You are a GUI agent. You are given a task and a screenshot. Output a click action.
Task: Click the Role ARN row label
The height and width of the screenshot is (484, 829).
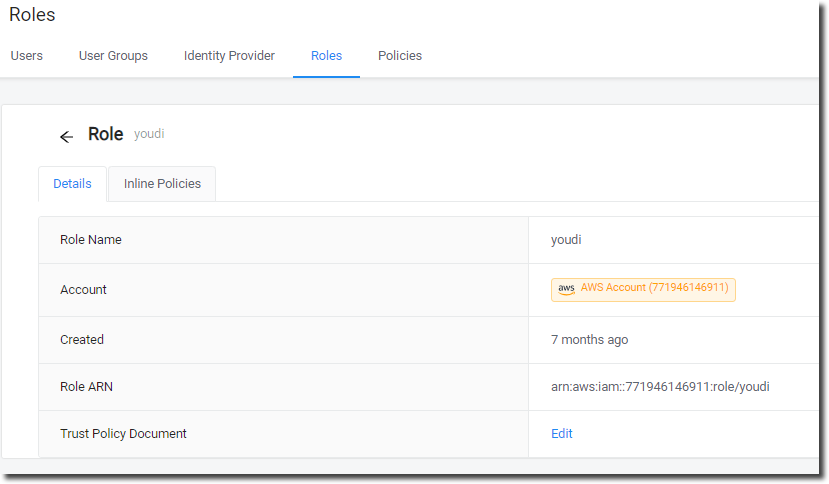click(x=87, y=387)
